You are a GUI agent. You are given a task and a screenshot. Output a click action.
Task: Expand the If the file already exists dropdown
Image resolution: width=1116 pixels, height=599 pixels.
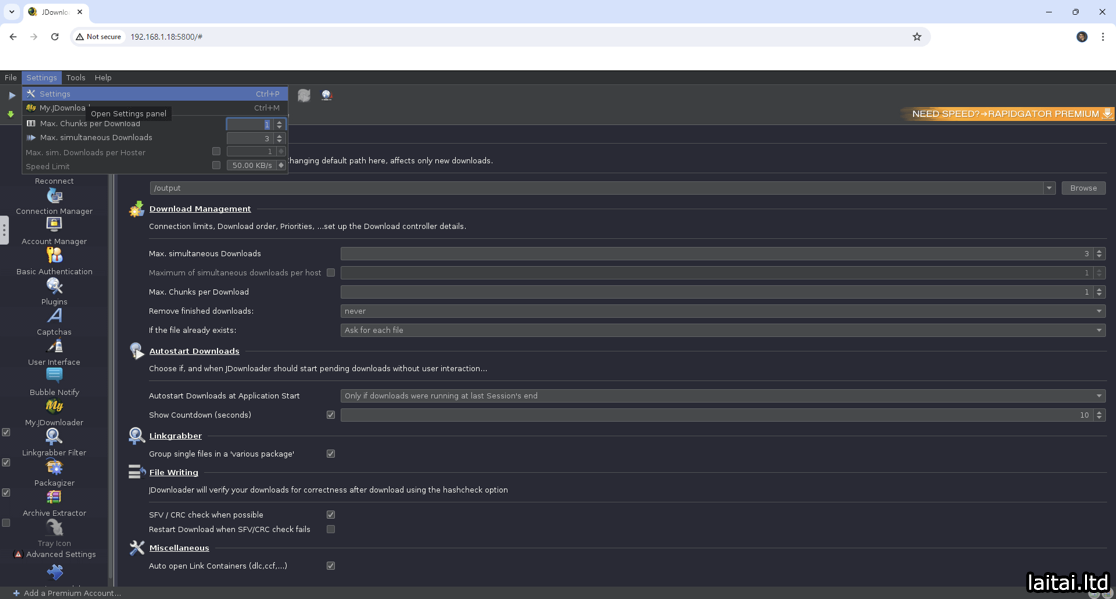click(x=722, y=330)
